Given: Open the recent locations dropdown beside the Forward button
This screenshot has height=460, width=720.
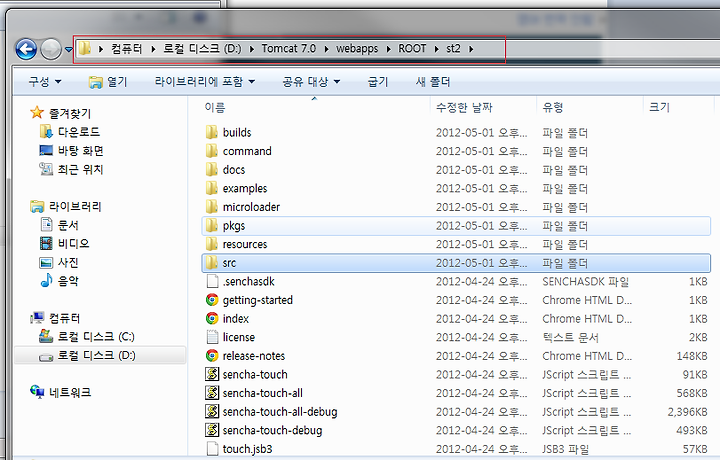Looking at the screenshot, I should point(68,49).
